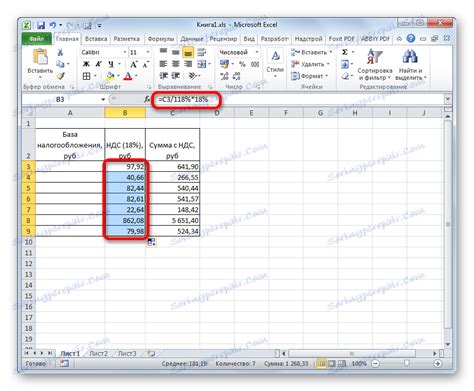Screen dimensions: 474x391
Task: Save the workbook with the floppy icon
Action: point(41,25)
